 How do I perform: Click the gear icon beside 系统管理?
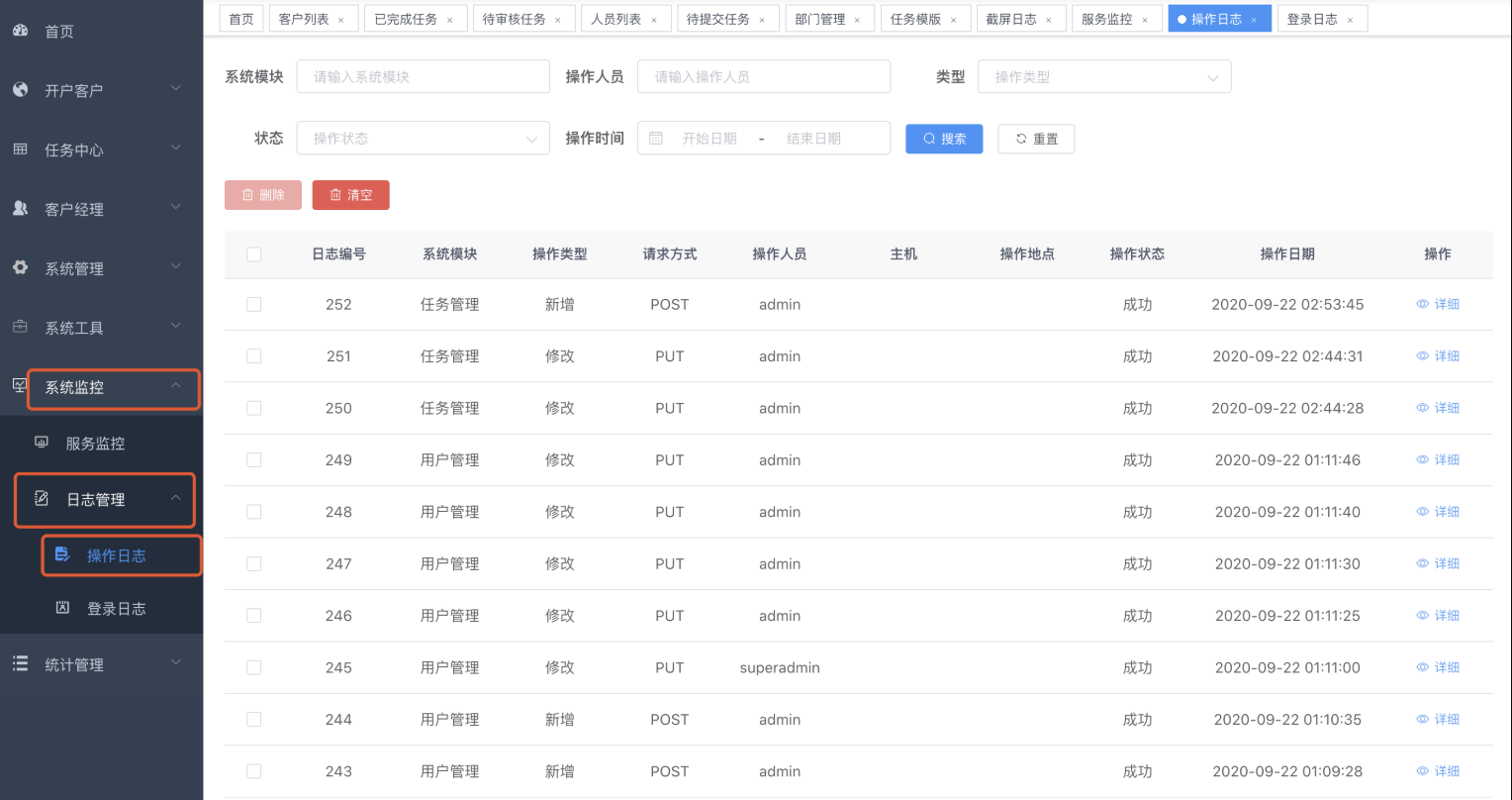coord(20,268)
